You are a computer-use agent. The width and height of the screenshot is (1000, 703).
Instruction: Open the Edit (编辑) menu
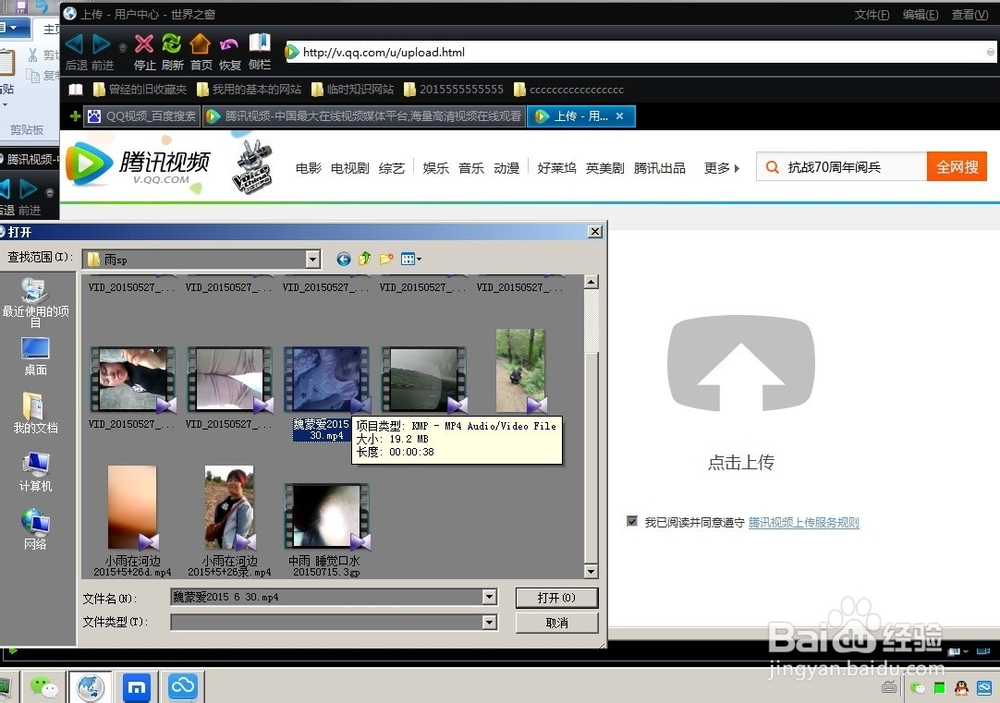pyautogui.click(x=920, y=14)
